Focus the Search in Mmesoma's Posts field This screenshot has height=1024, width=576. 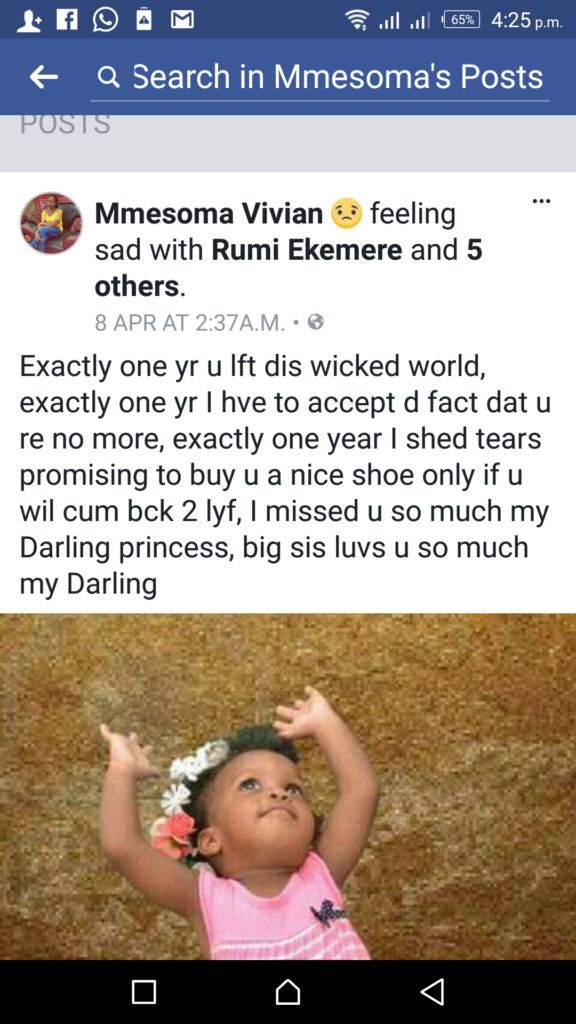320,77
